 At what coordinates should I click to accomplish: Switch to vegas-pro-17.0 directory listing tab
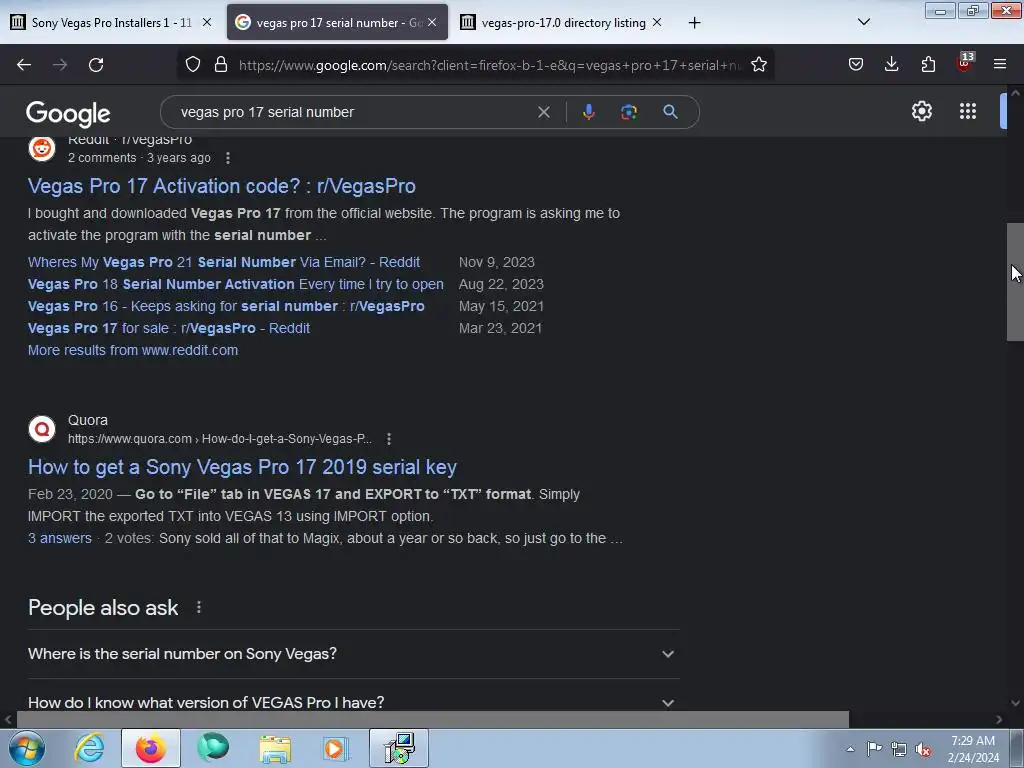[562, 22]
